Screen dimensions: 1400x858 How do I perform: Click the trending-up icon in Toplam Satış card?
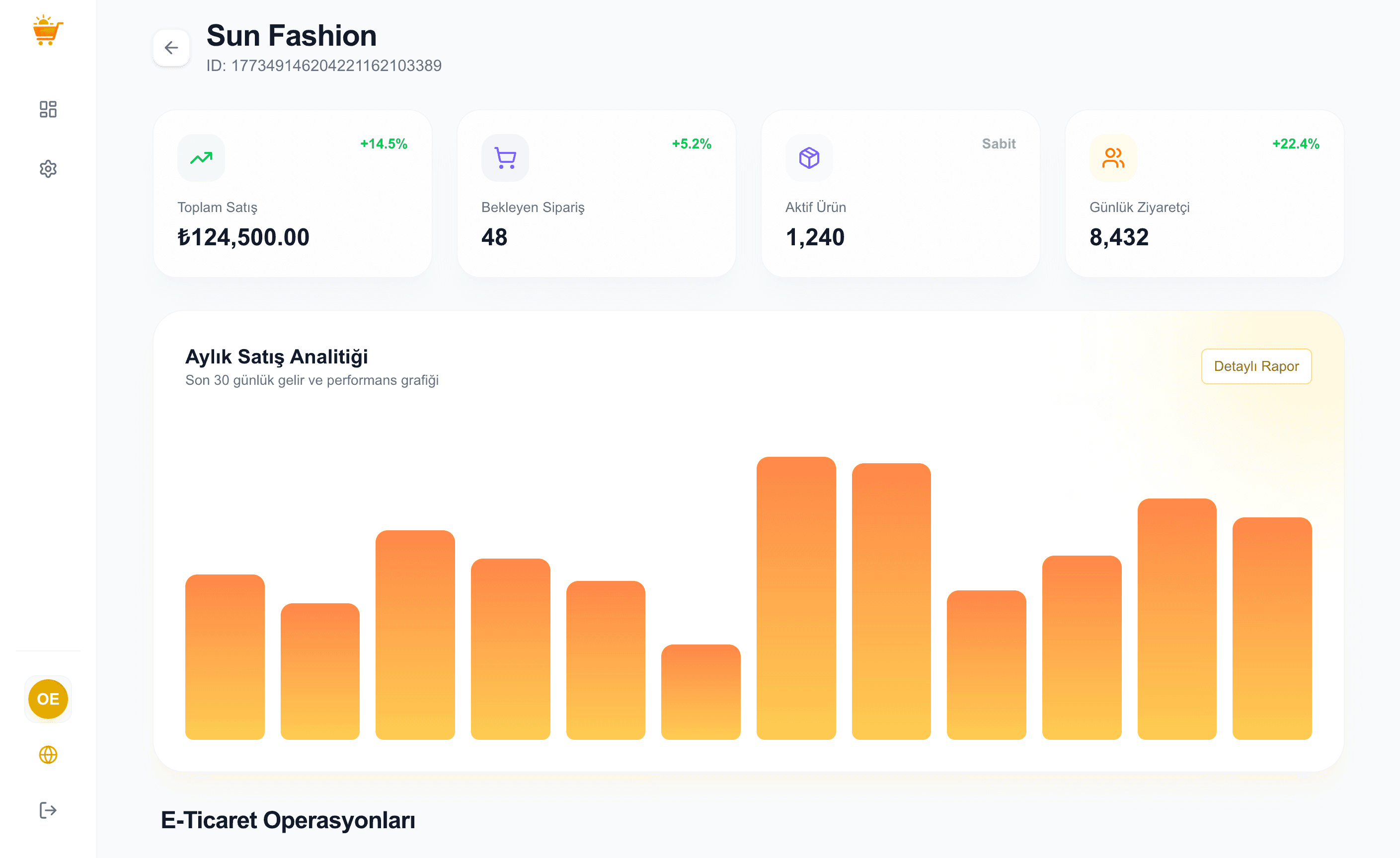tap(201, 158)
